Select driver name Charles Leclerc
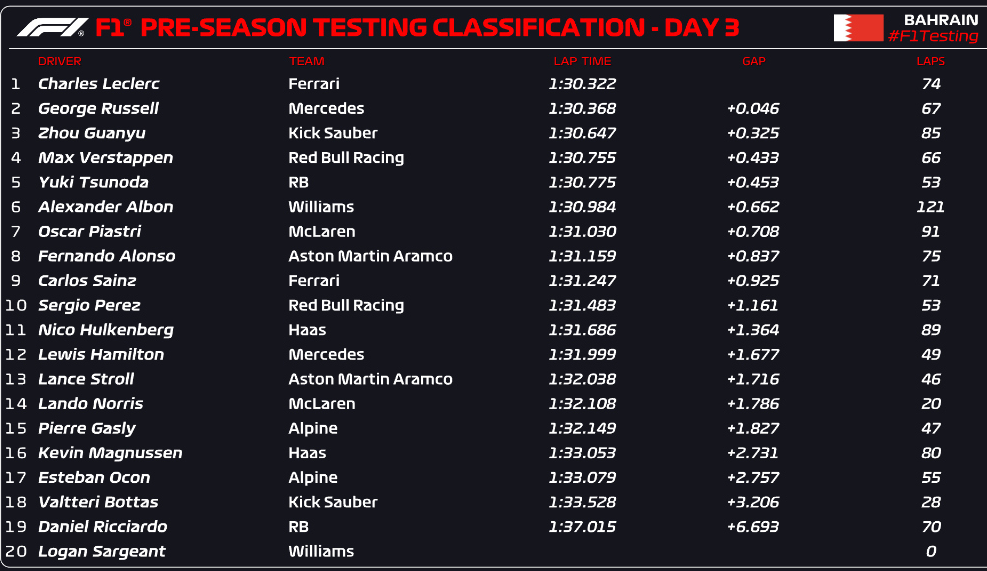This screenshot has width=987, height=571. [99, 84]
